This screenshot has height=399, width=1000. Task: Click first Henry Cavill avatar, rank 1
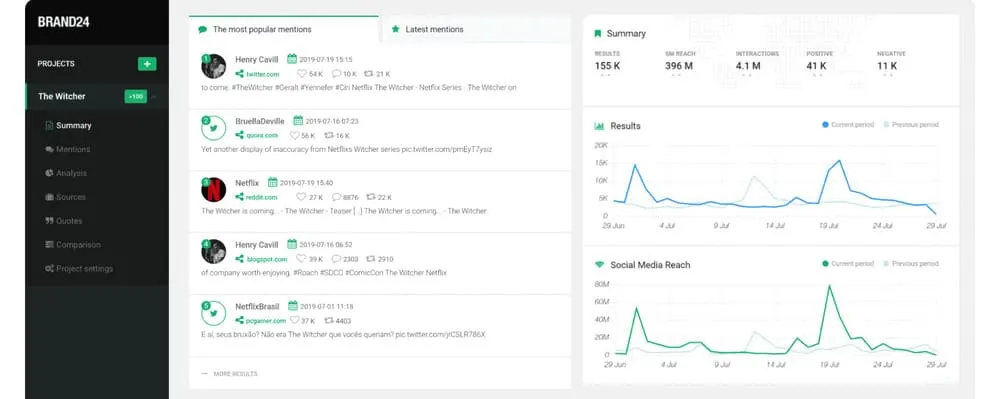pos(214,66)
